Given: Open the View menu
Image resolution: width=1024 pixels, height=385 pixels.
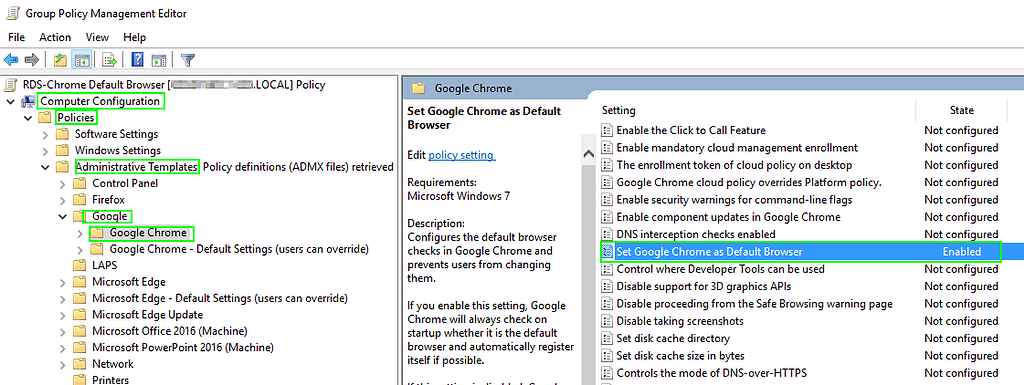Looking at the screenshot, I should (x=97, y=37).
